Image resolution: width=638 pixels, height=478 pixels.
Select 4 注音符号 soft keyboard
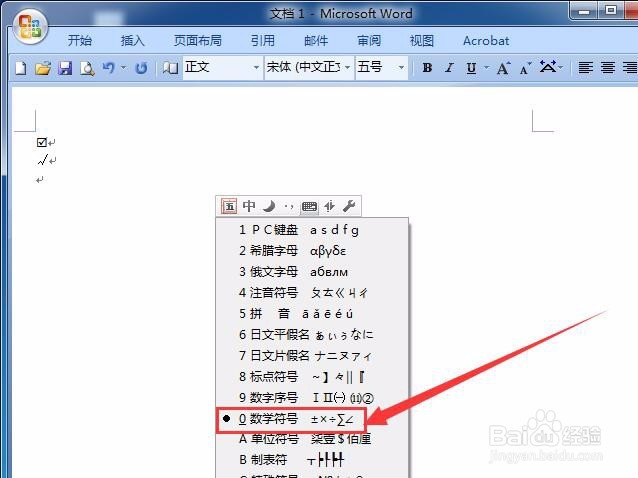(x=312, y=292)
